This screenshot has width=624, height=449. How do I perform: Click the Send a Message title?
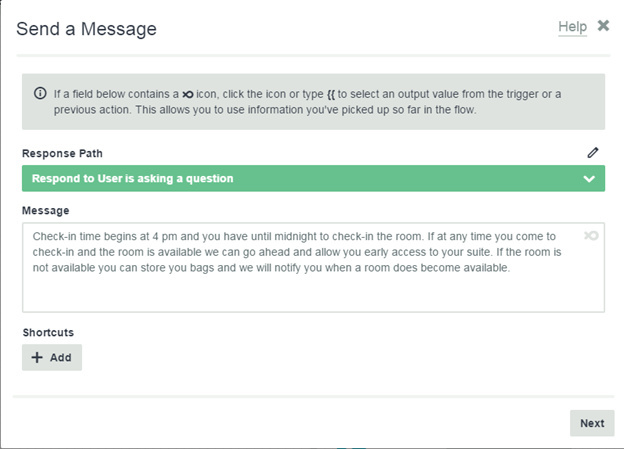(x=86, y=29)
